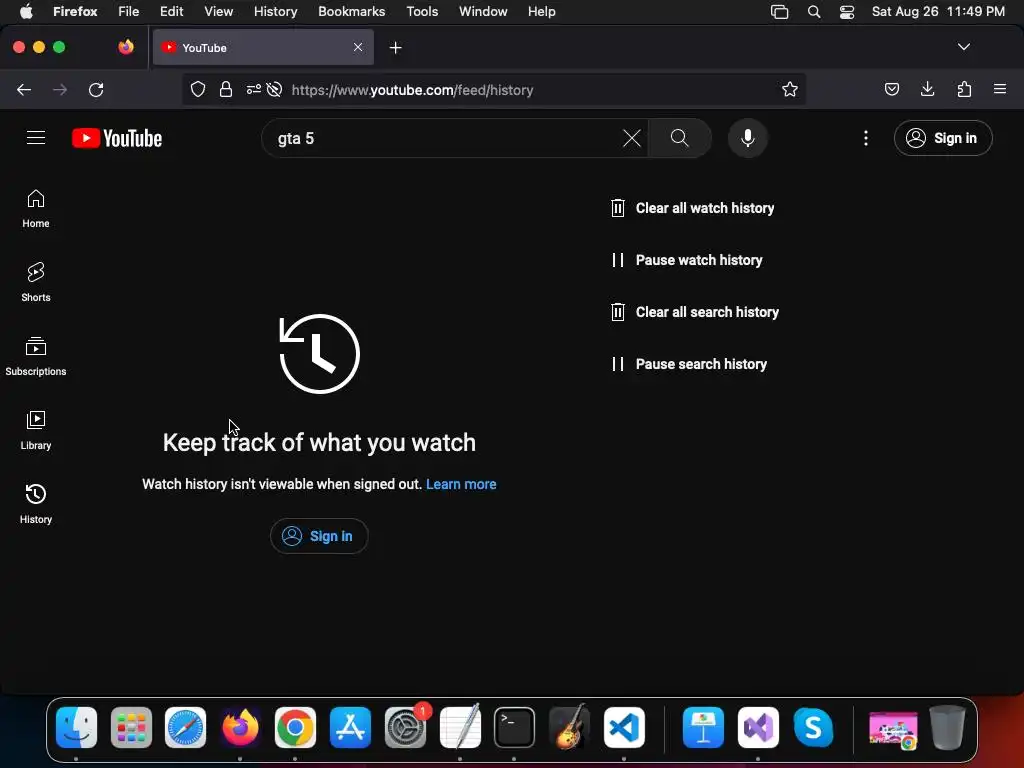
Task: Click the Firefox forward arrow
Action: pos(60,89)
